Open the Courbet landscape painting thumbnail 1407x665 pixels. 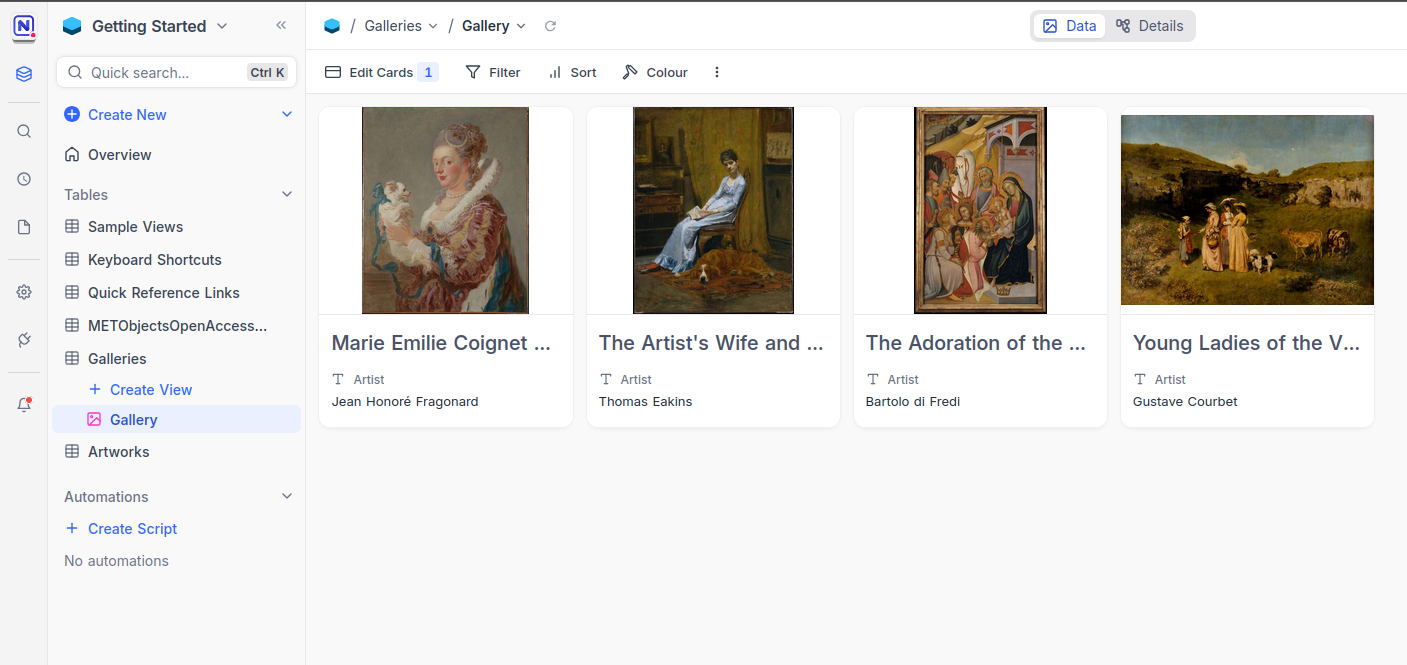tap(1247, 210)
